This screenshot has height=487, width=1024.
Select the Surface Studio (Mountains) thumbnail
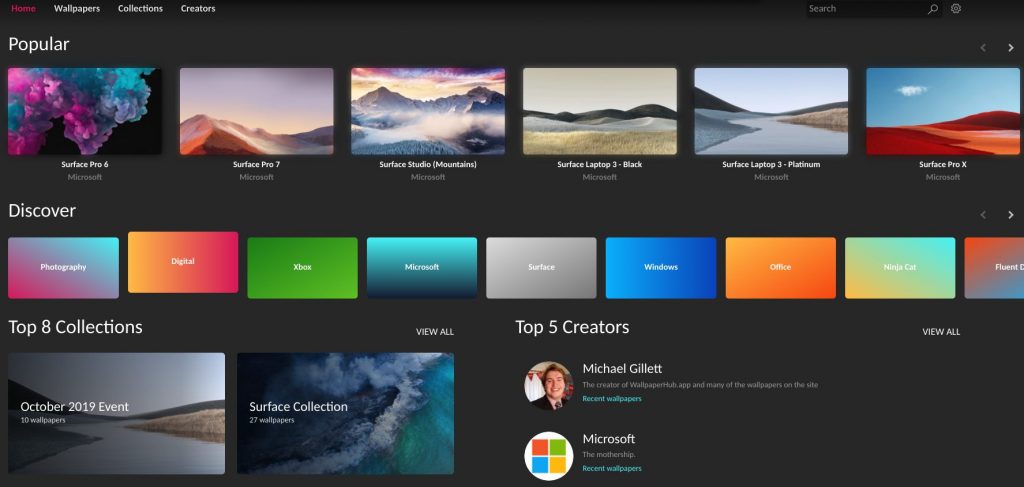point(428,112)
